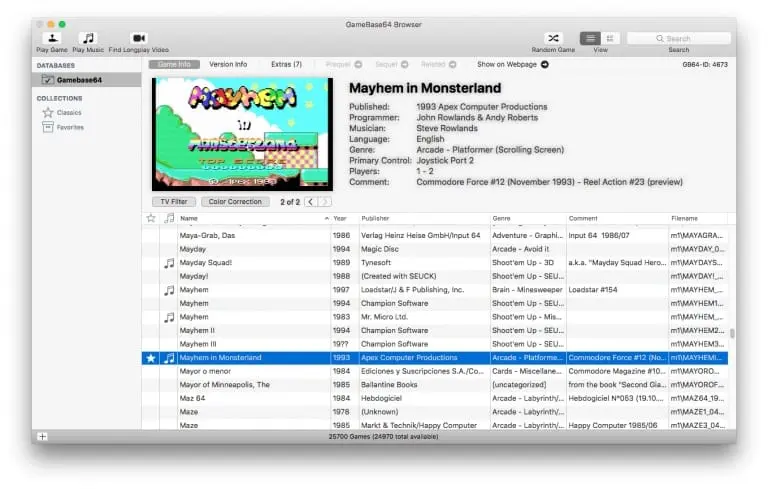This screenshot has width=768, height=489.
Task: Sort list by Comment column
Action: tap(617, 218)
